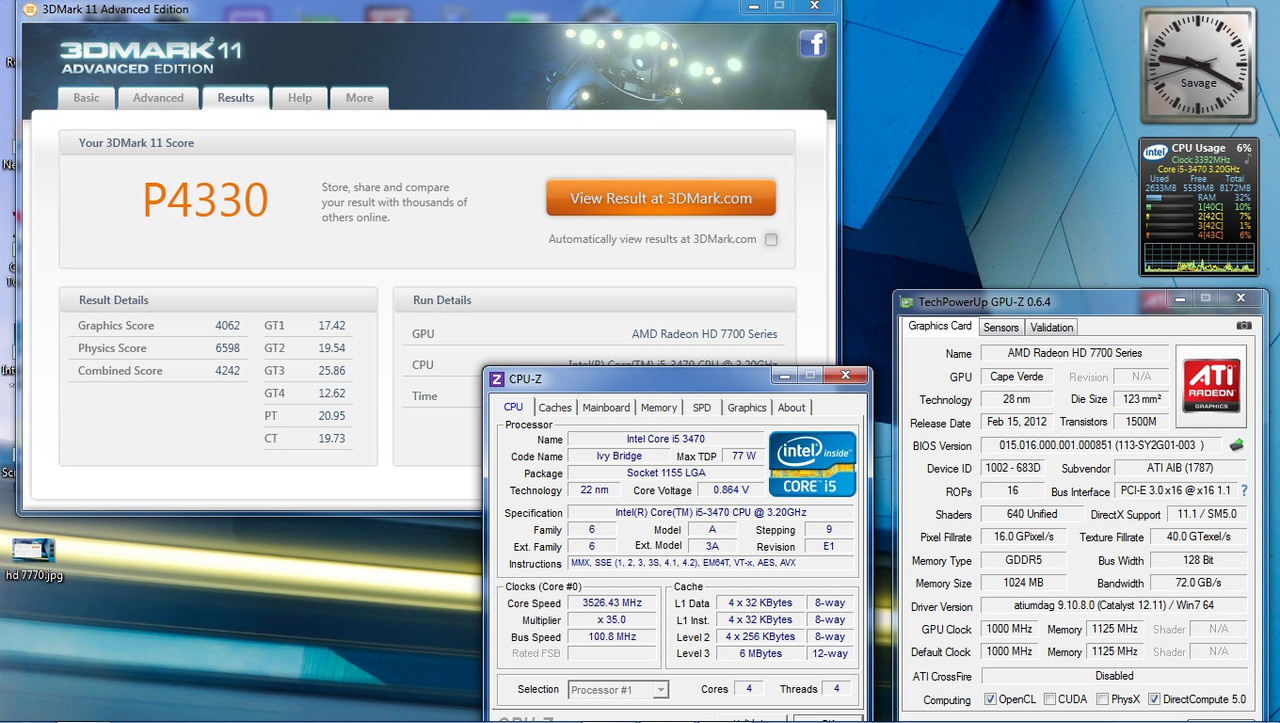
Task: Click the CPU-Z title bar icon
Action: coord(497,379)
